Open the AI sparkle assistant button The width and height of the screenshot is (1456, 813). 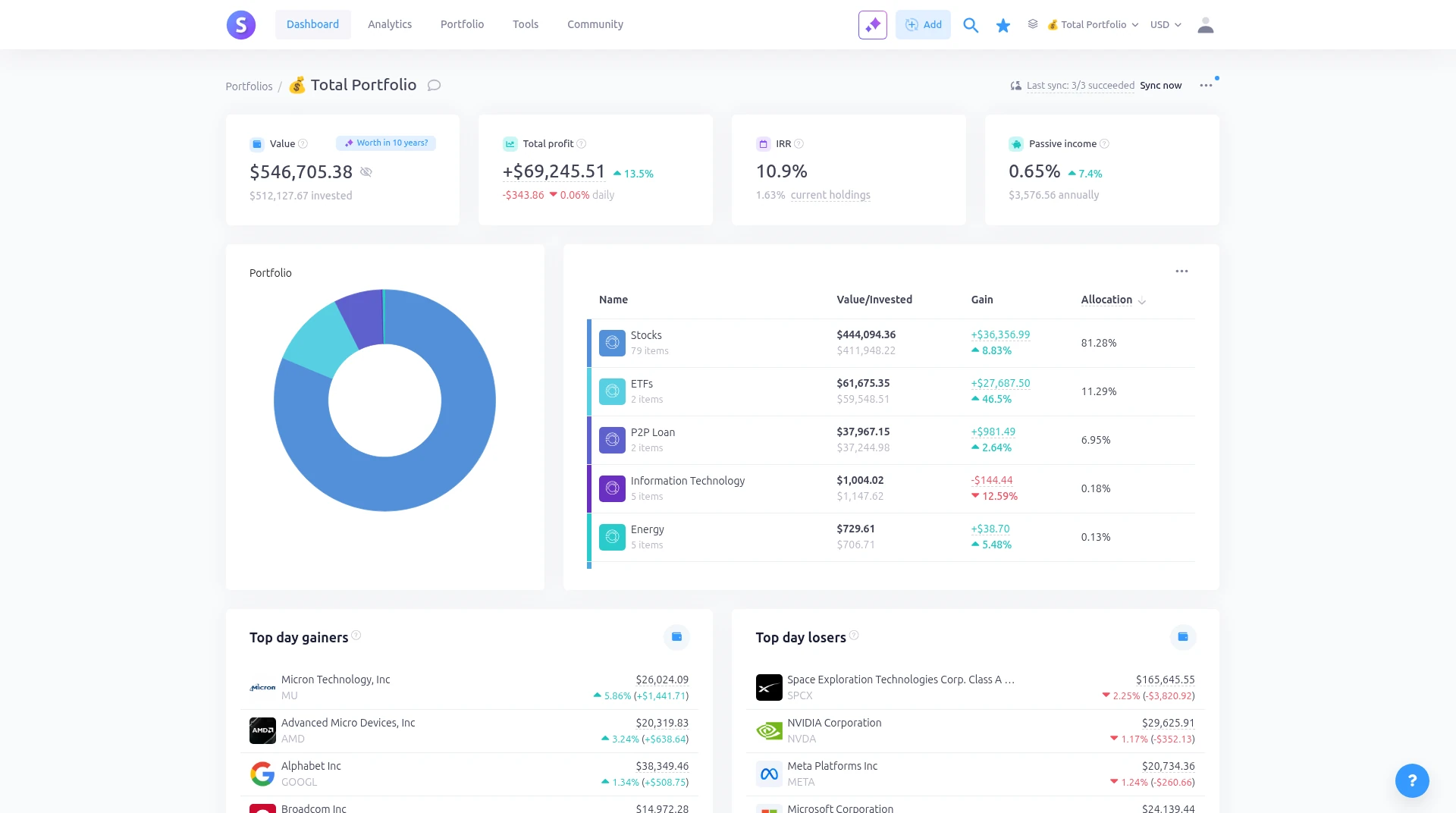(872, 25)
